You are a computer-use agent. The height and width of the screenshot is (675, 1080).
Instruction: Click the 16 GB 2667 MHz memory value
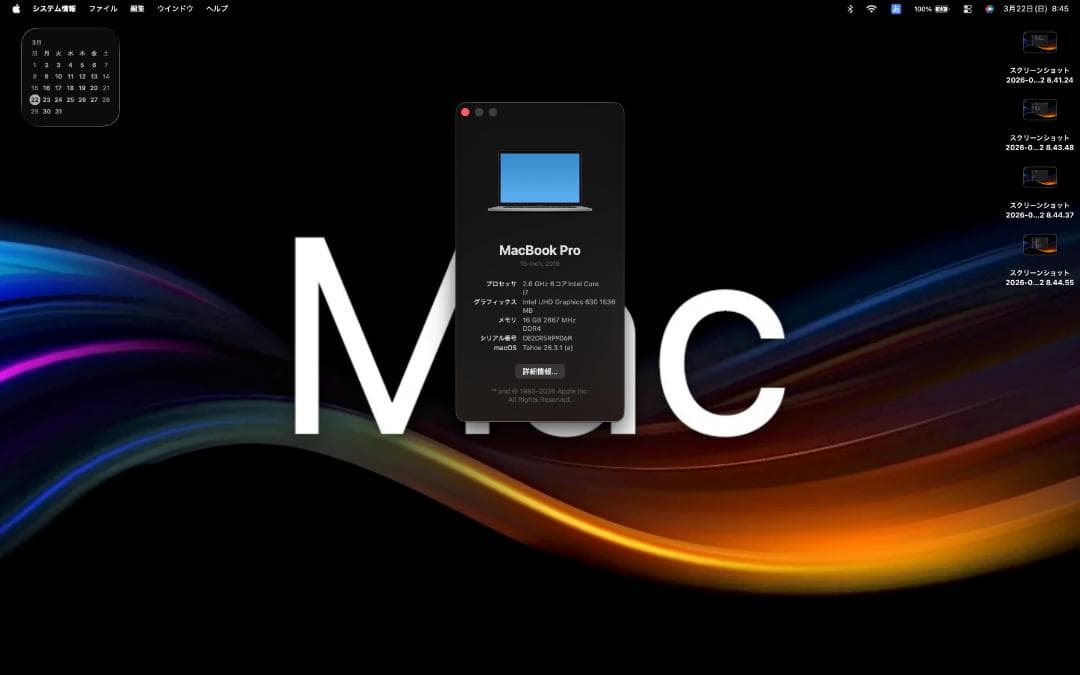coord(549,324)
